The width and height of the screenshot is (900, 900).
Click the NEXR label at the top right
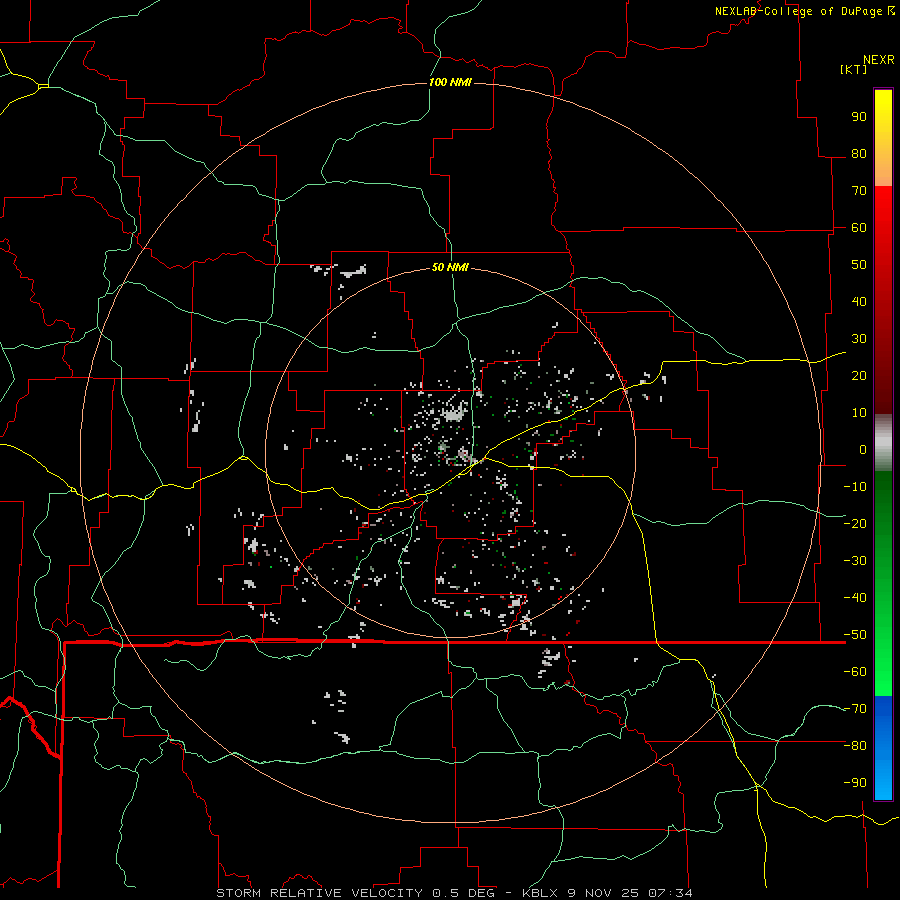879,60
